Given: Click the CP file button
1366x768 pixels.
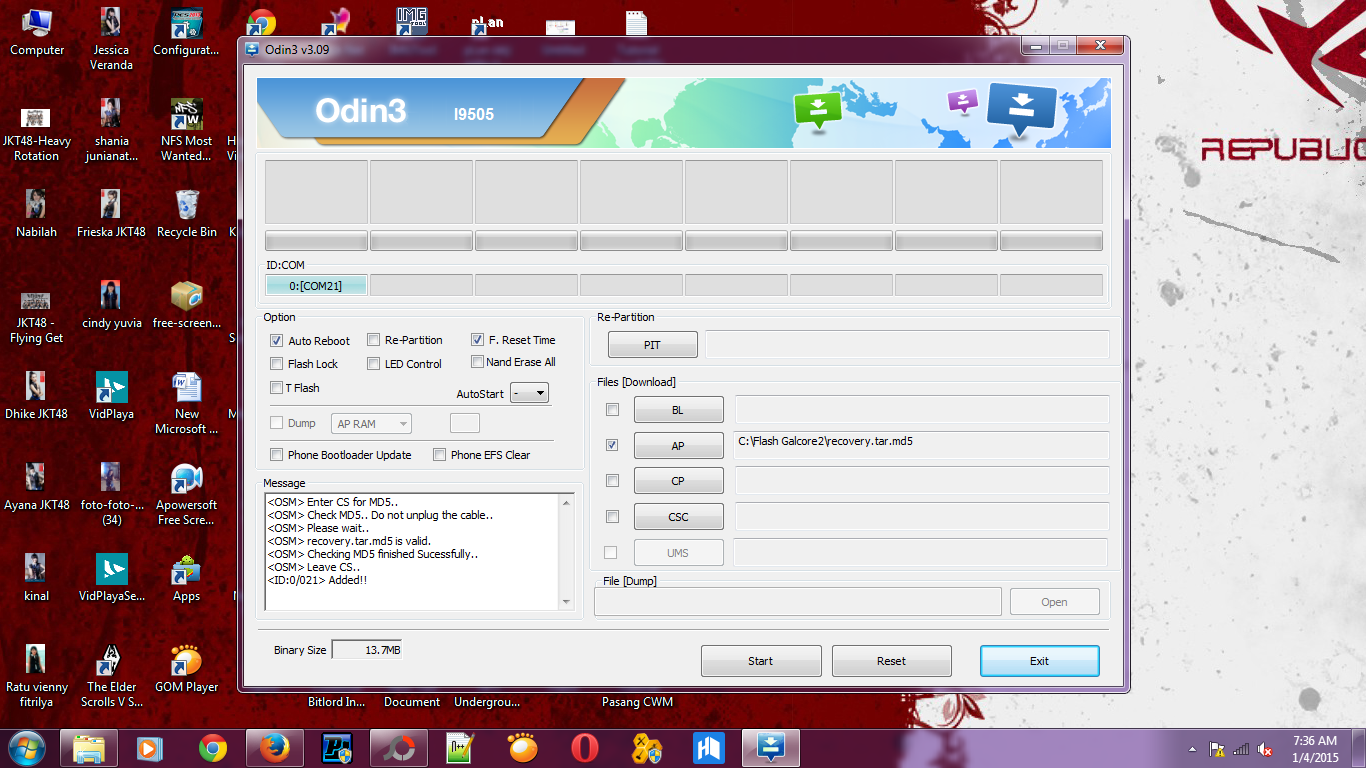Looking at the screenshot, I should click(x=678, y=481).
